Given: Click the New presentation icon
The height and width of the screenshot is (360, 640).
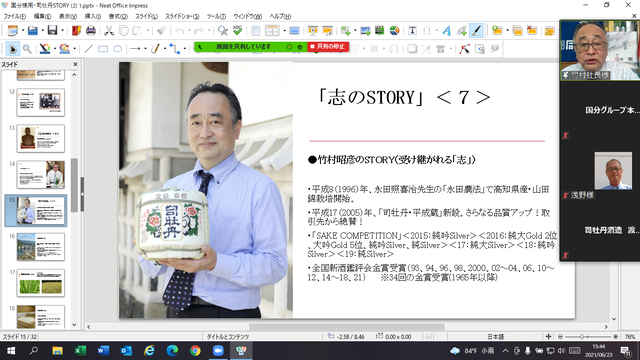Looking at the screenshot, I should point(12,31).
